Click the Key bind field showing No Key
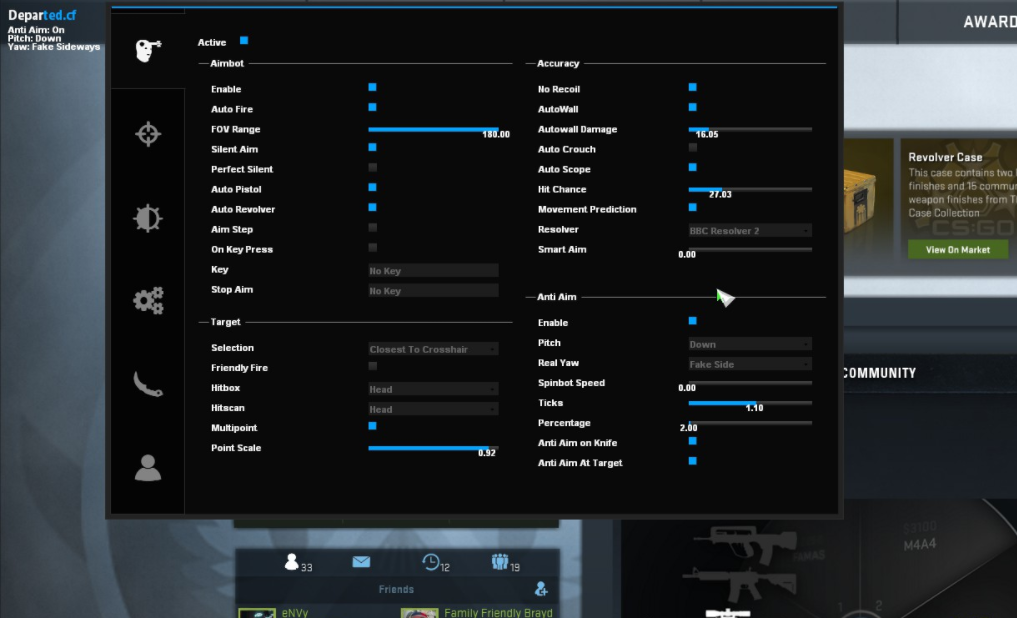The width and height of the screenshot is (1017, 618). click(x=433, y=270)
